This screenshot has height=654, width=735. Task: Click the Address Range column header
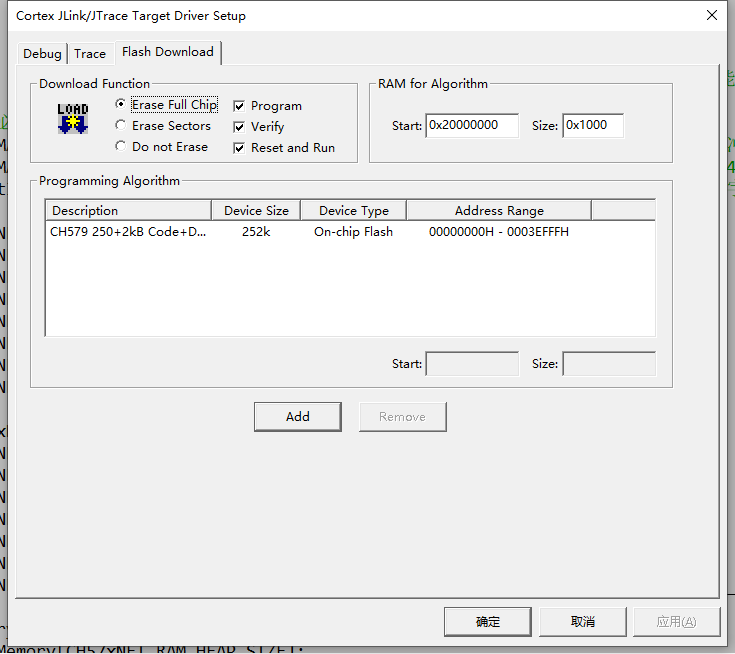coord(498,211)
